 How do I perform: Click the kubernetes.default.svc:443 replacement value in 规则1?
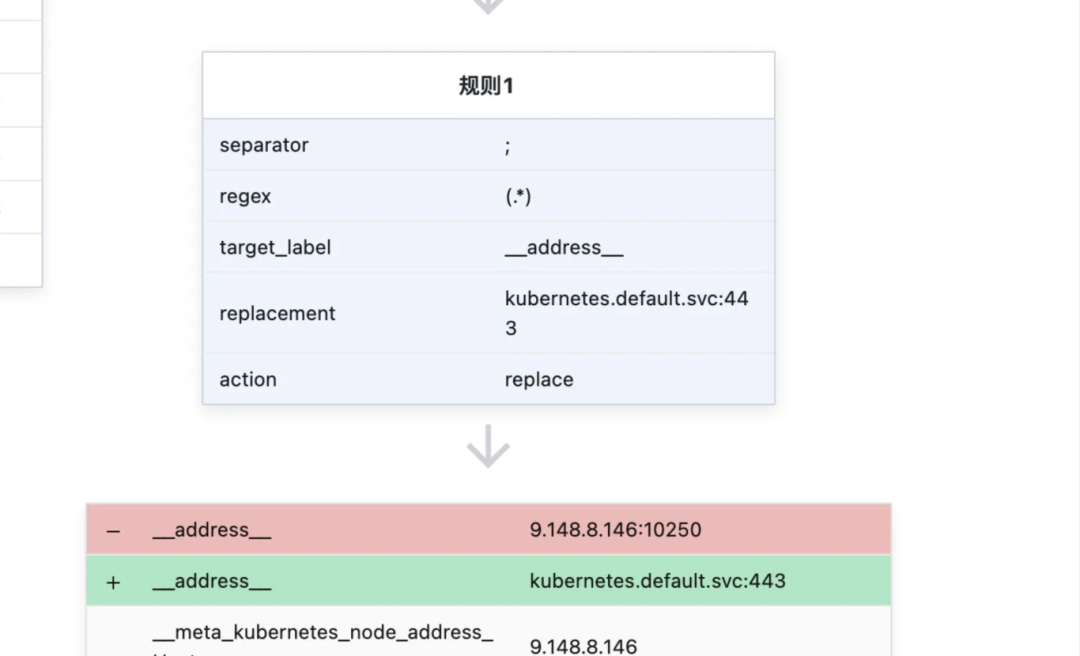[x=627, y=313]
